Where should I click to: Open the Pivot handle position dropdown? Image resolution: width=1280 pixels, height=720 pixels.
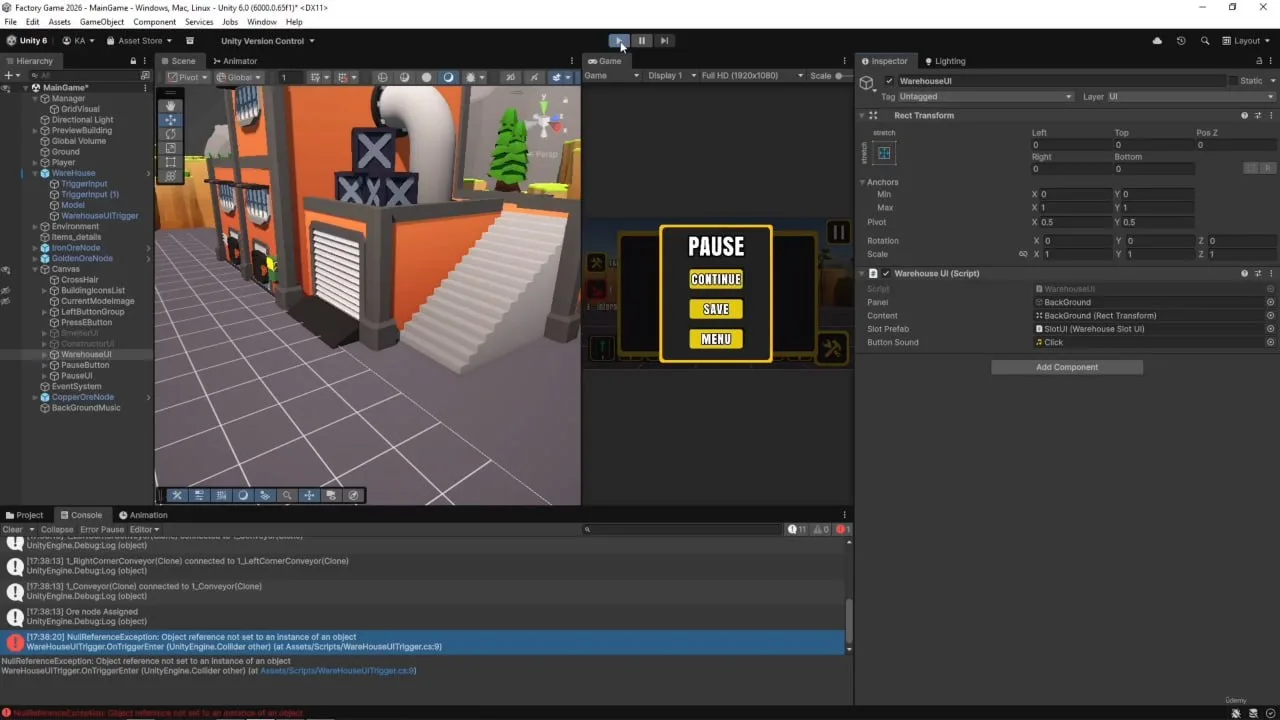[187, 77]
